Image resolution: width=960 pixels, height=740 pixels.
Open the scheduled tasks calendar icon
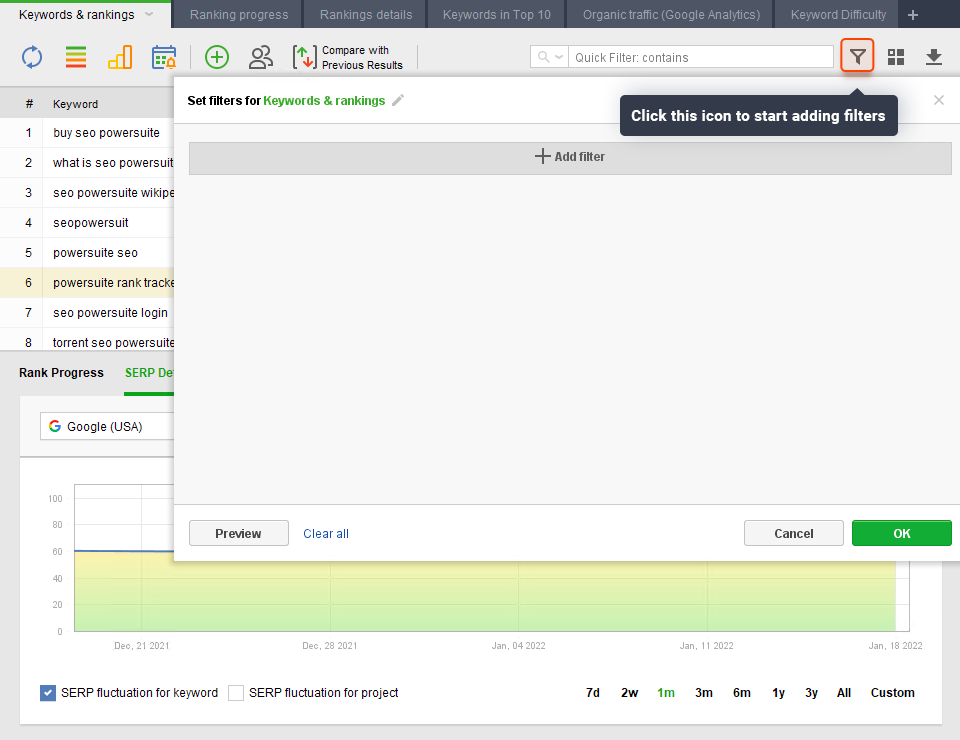(x=164, y=58)
